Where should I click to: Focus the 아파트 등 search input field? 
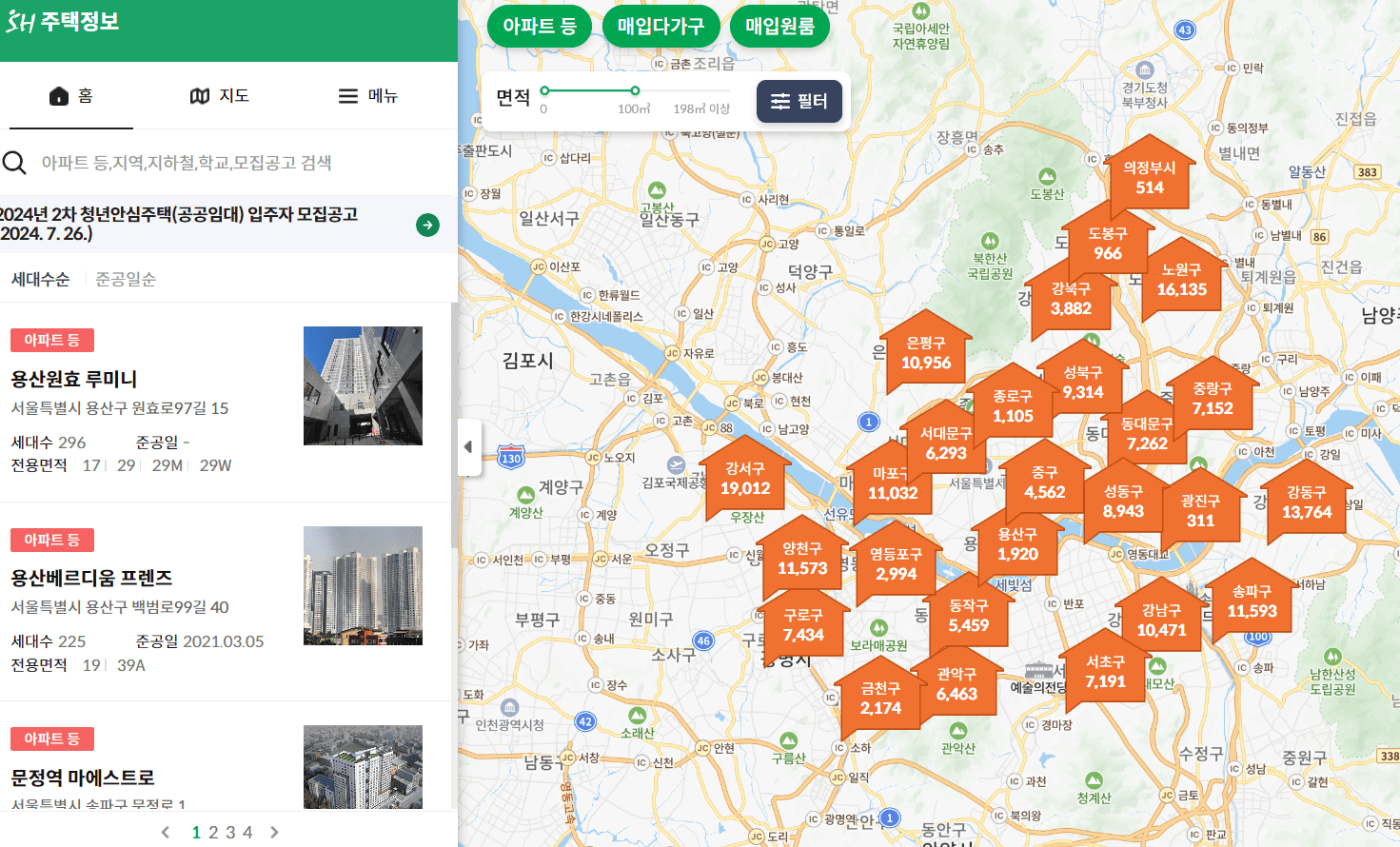[228, 163]
